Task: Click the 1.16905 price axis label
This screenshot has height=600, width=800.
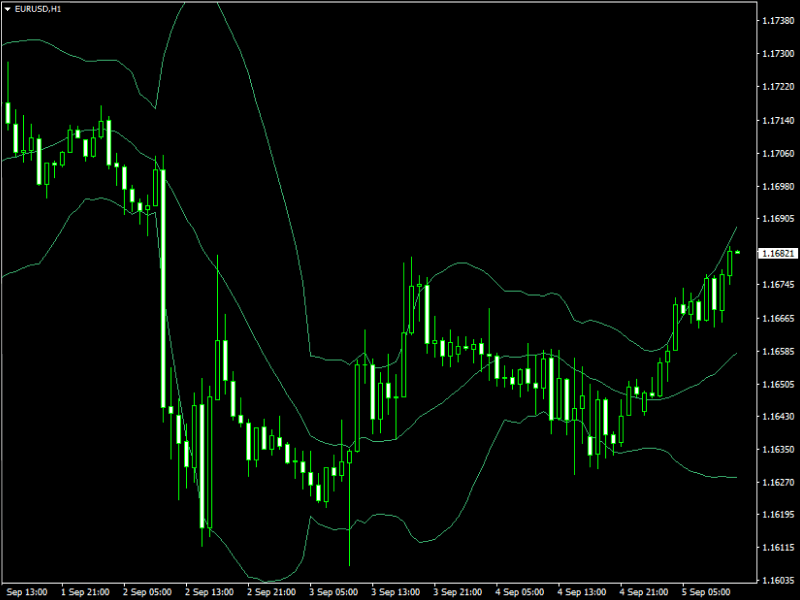Action: pyautogui.click(x=778, y=219)
